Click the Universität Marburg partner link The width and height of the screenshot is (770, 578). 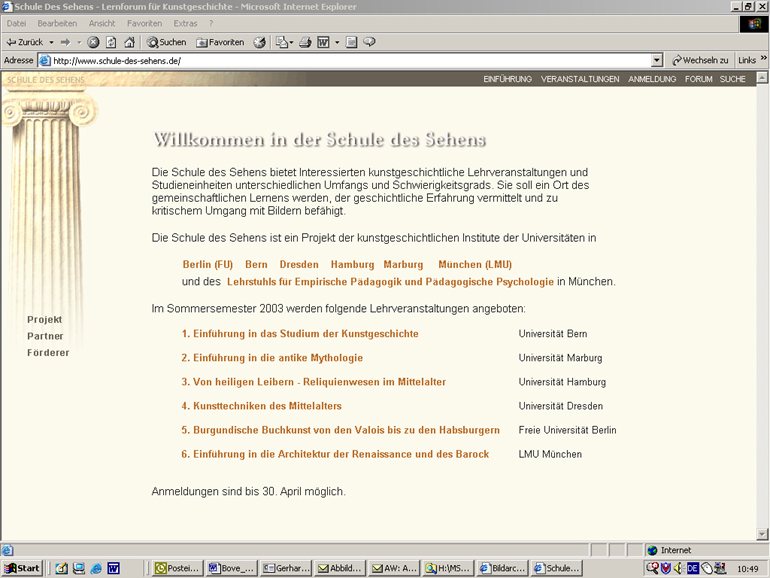pos(404,265)
